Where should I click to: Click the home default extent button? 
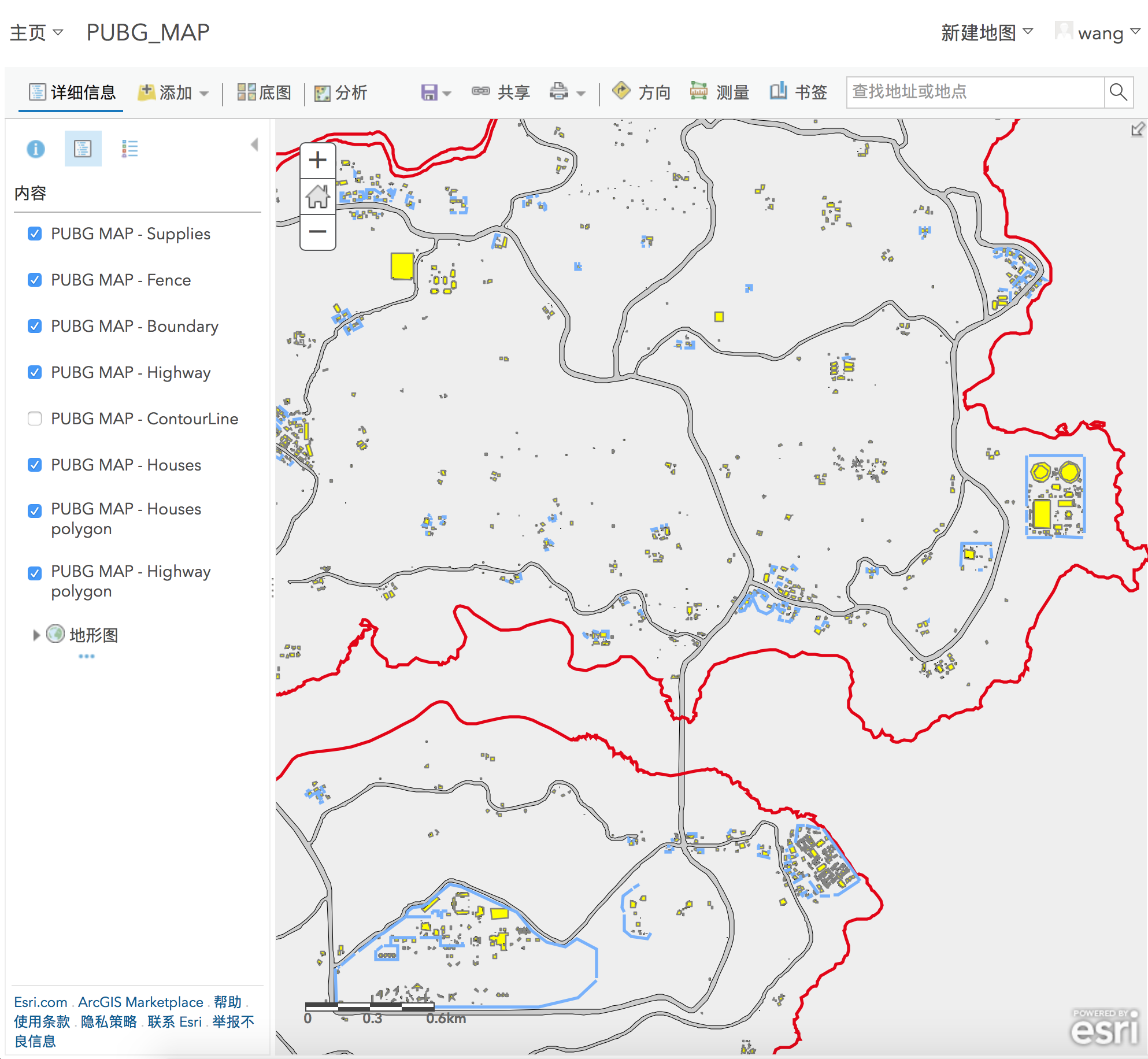317,197
